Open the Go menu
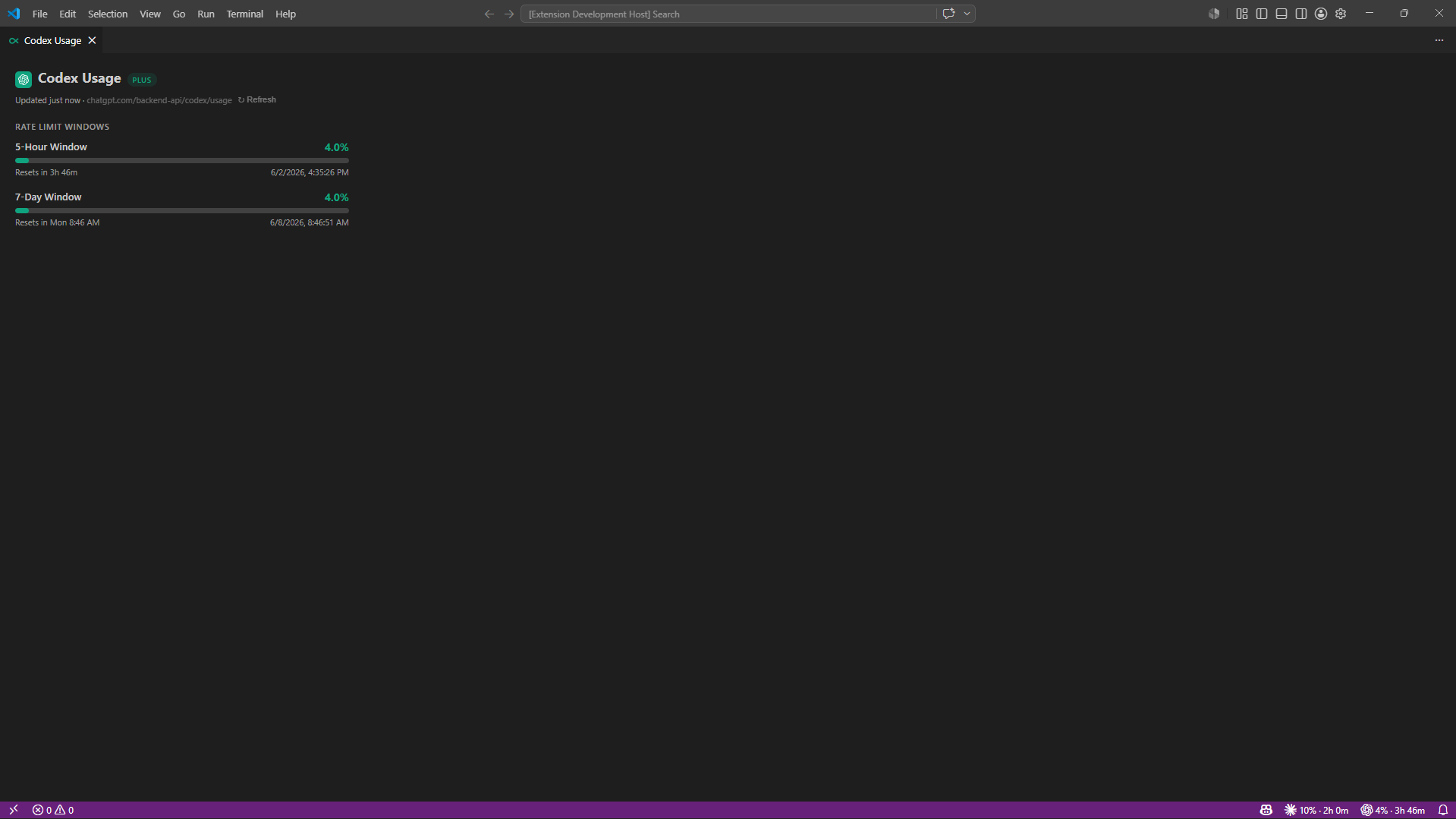Image resolution: width=1456 pixels, height=819 pixels. pos(179,14)
